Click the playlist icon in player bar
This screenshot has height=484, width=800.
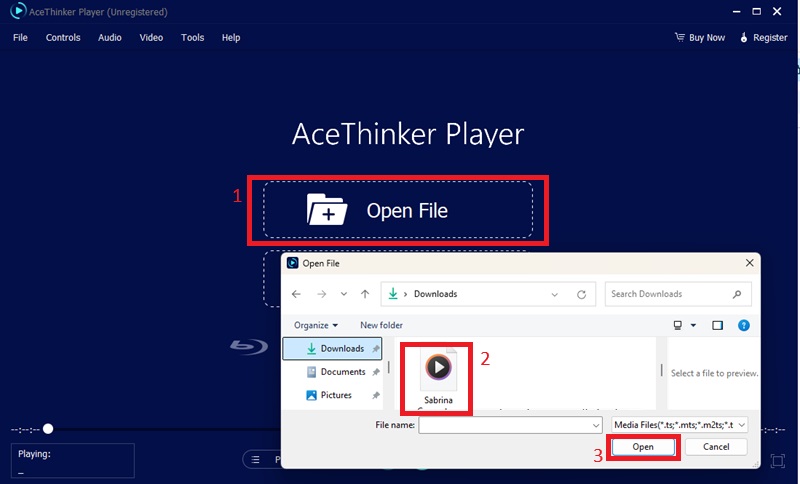(x=256, y=460)
